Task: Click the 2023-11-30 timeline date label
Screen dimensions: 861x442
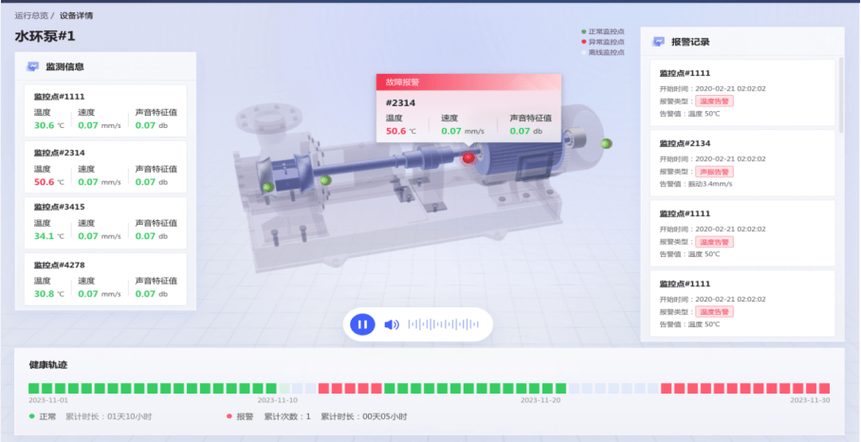Action: [810, 400]
